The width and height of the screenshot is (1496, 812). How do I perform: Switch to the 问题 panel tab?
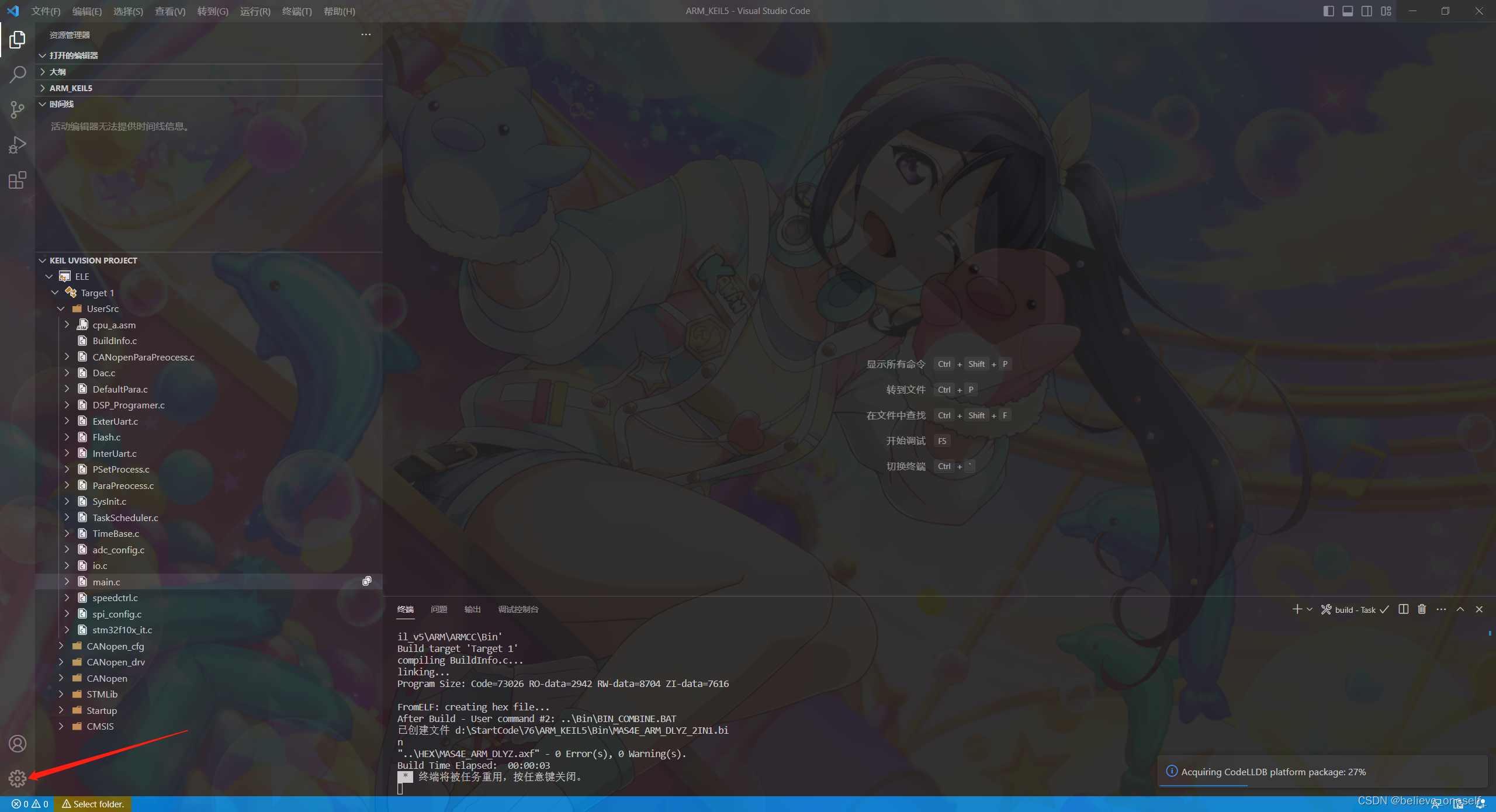pos(439,609)
